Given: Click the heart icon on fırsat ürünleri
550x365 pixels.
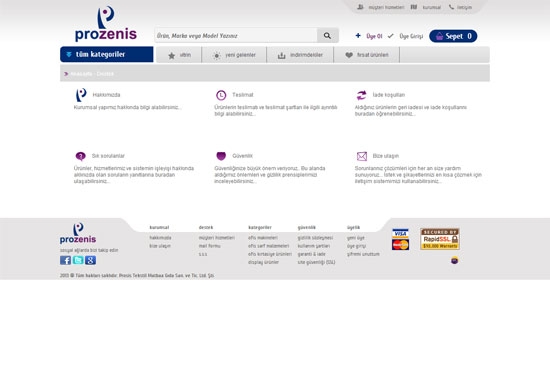Looking at the screenshot, I should (x=349, y=55).
